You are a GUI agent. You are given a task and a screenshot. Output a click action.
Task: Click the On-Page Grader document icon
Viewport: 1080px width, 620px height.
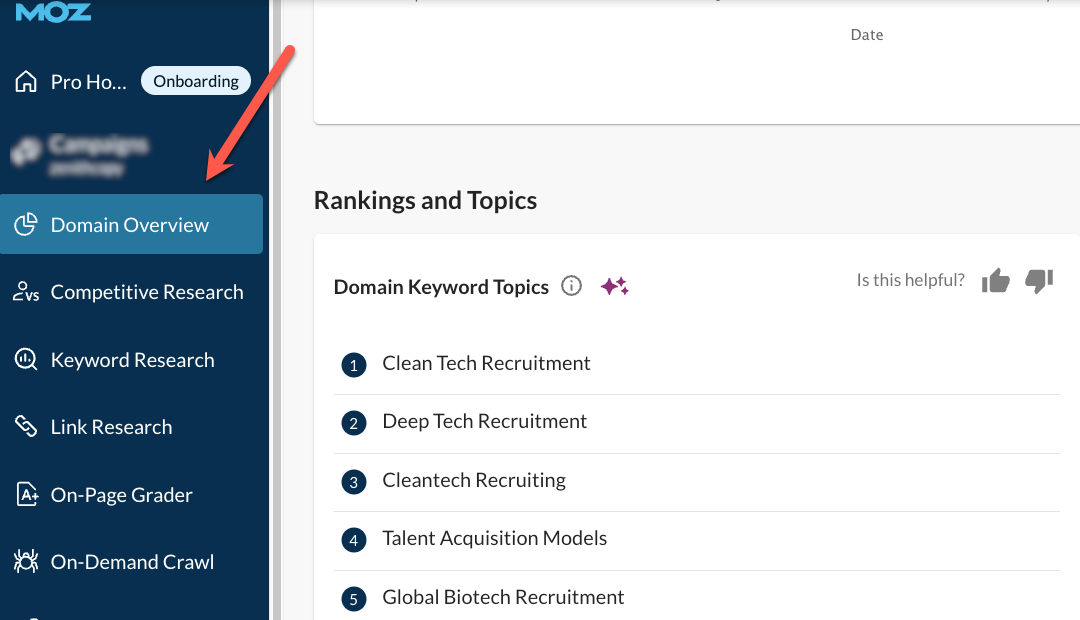point(26,495)
